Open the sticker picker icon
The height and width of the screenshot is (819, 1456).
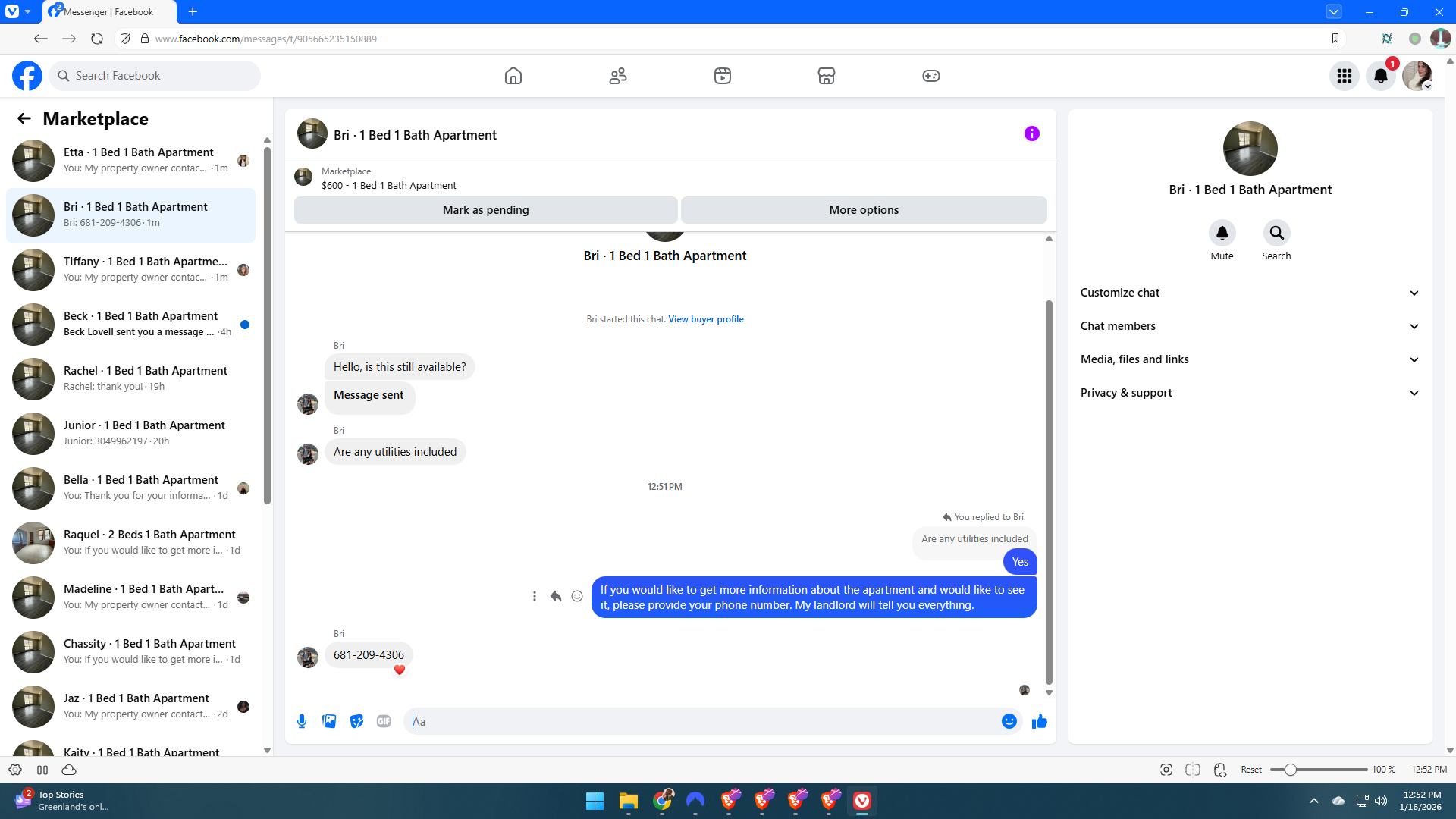pyautogui.click(x=356, y=721)
